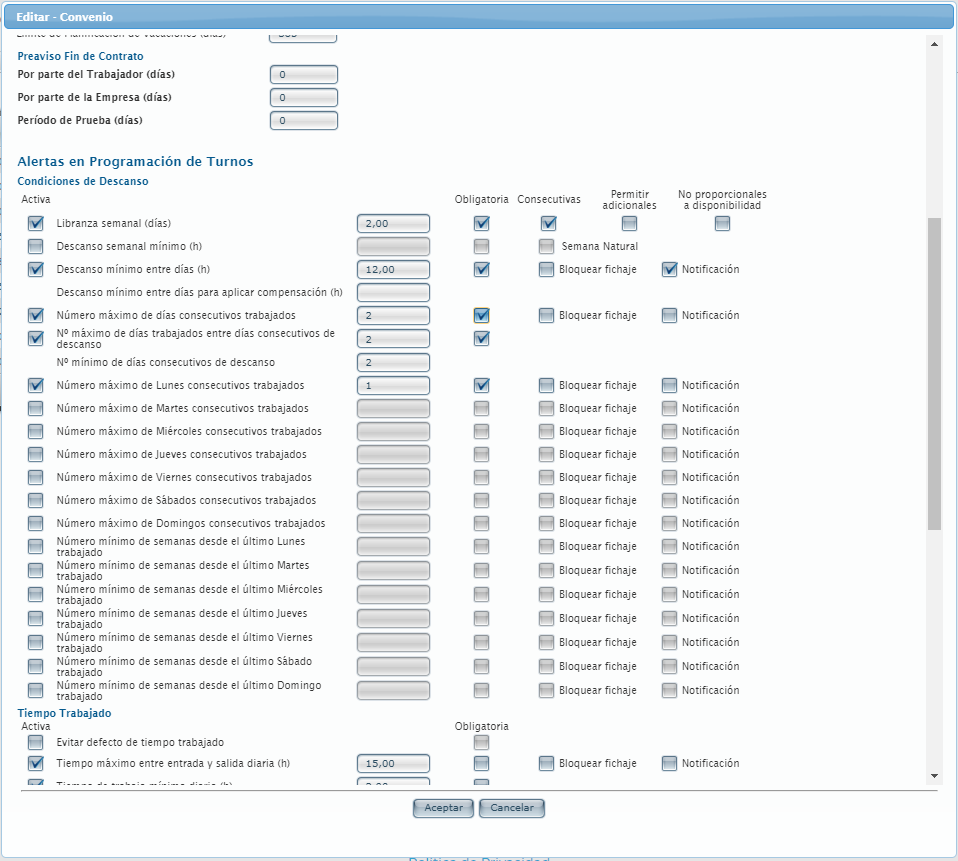Image resolution: width=958 pixels, height=861 pixels.
Task: Click the Período de Prueba days field
Action: click(x=304, y=121)
